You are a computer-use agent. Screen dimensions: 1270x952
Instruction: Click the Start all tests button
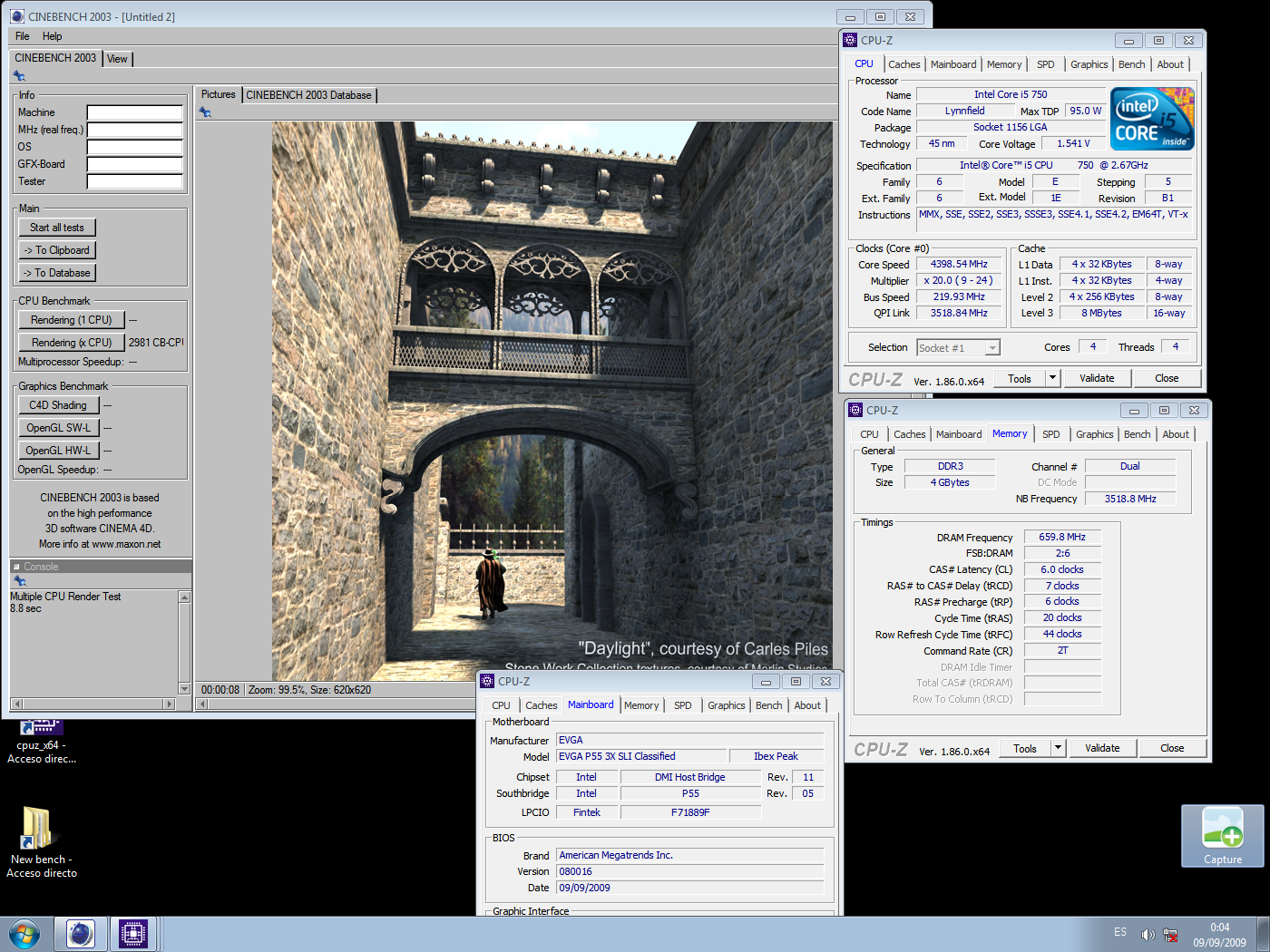pos(57,228)
